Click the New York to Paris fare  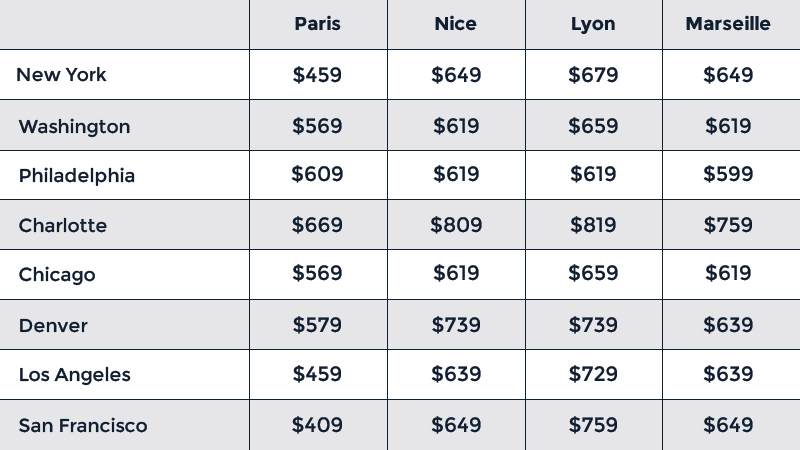(x=317, y=75)
